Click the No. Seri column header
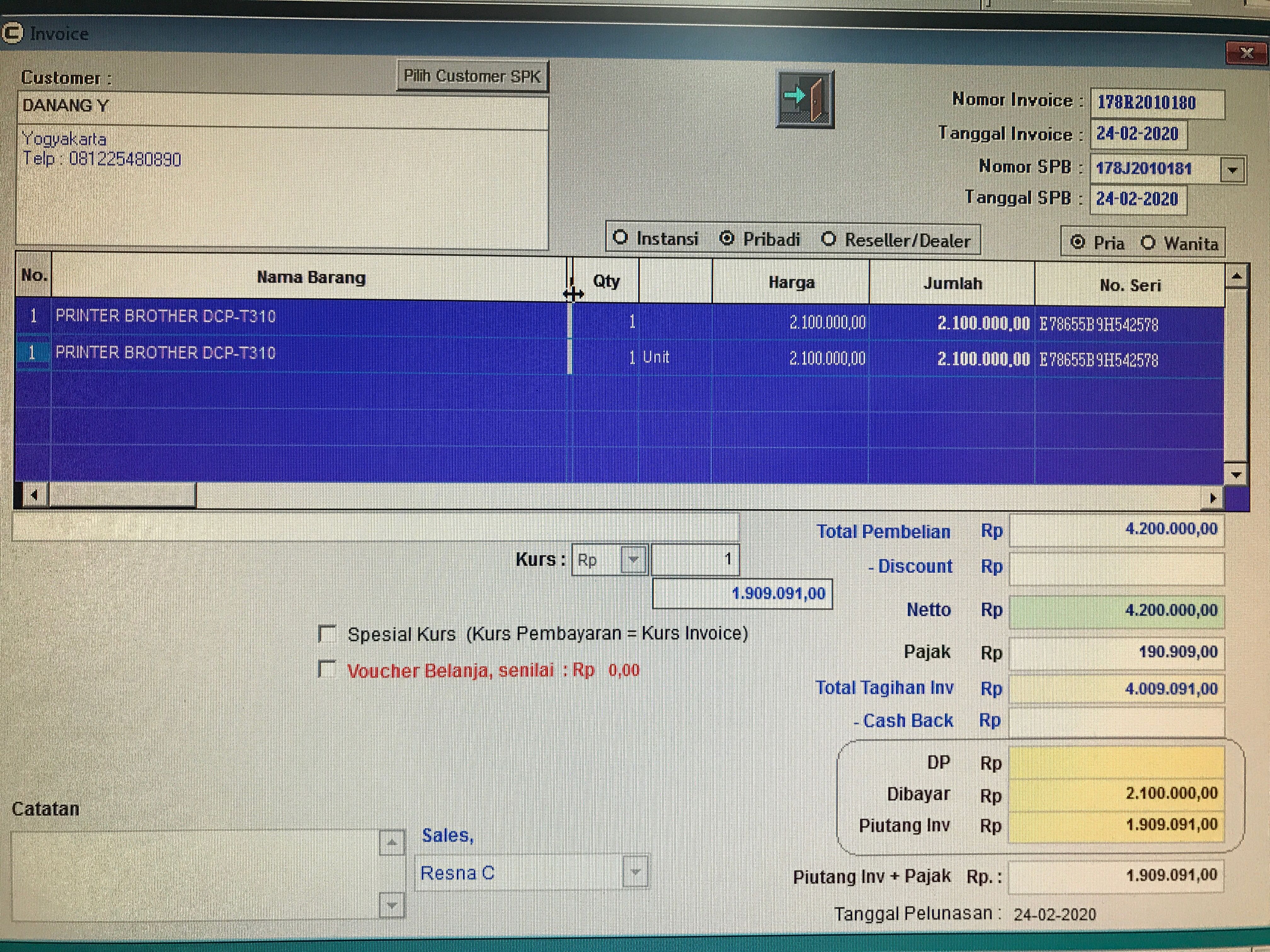 (x=1129, y=285)
